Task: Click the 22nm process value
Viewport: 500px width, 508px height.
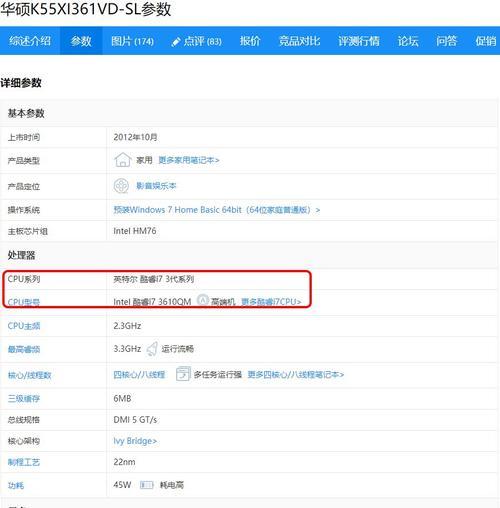Action: tap(124, 462)
